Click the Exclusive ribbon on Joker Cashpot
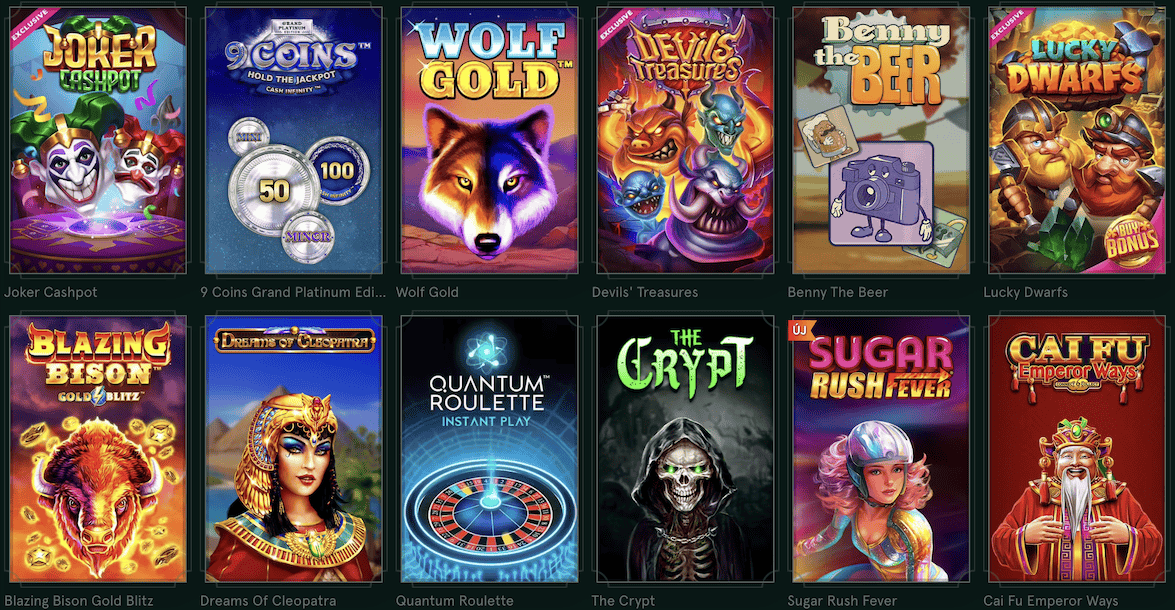The height and width of the screenshot is (610, 1175). point(28,26)
